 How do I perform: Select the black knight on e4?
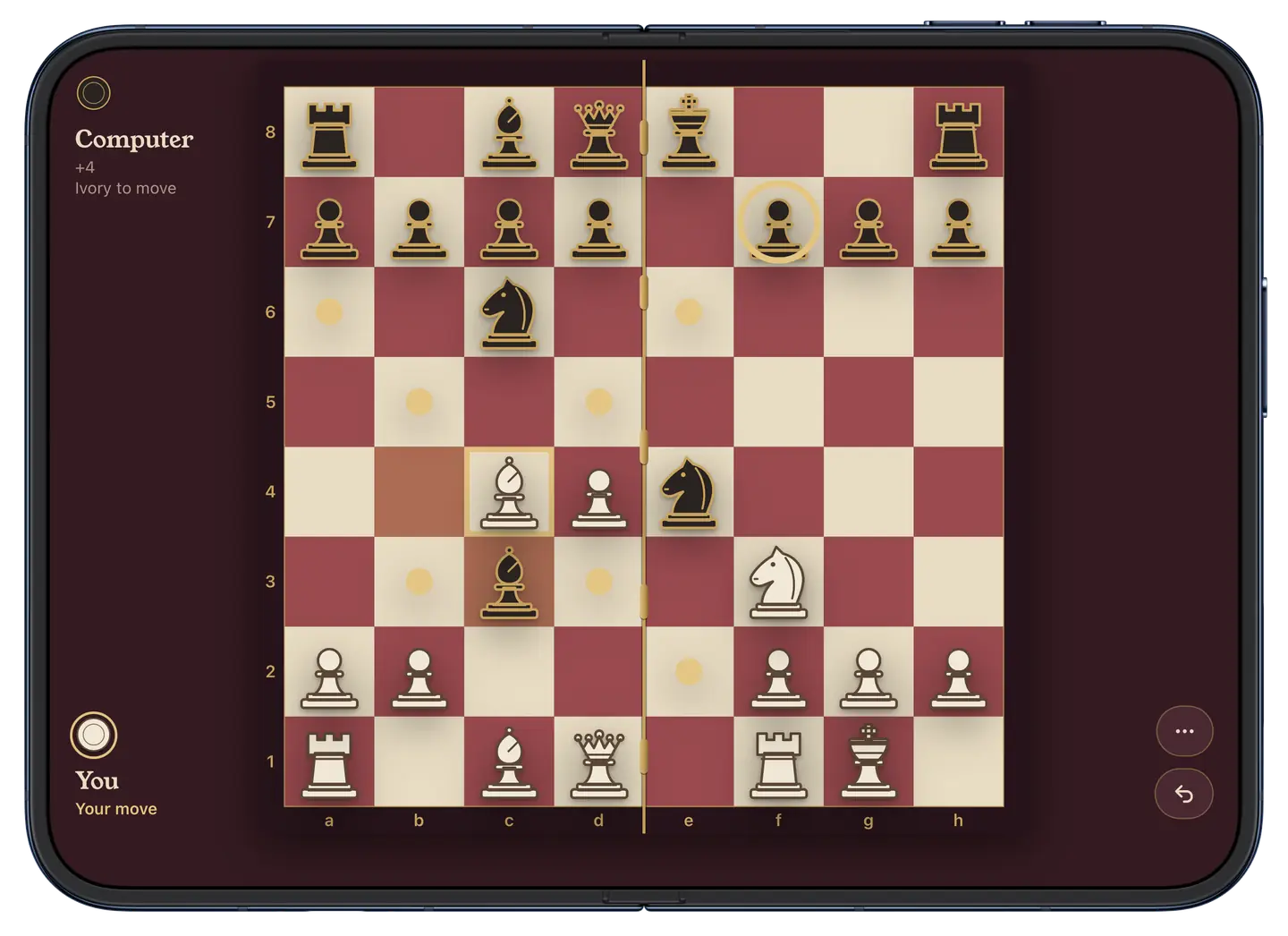[689, 492]
